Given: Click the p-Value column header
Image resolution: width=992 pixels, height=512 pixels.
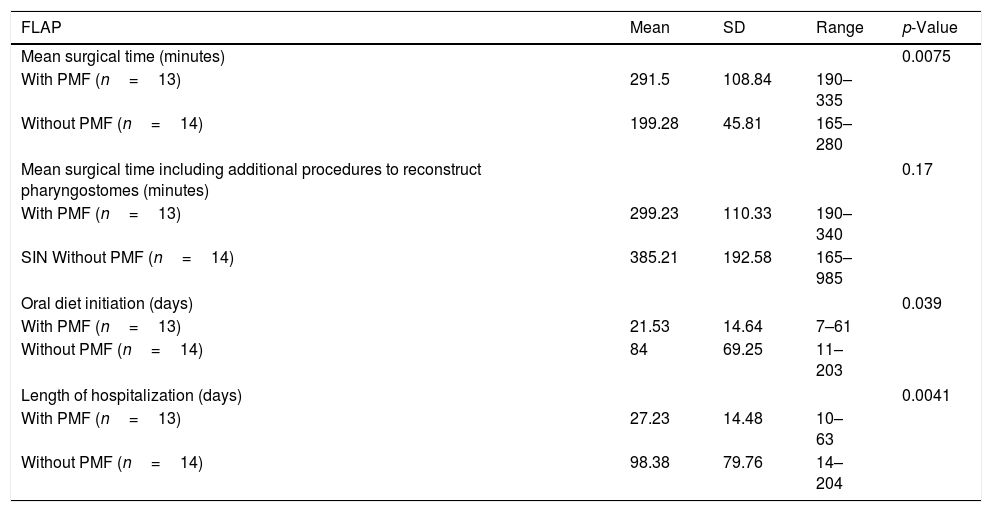Looking at the screenshot, I should pyautogui.click(x=929, y=28).
